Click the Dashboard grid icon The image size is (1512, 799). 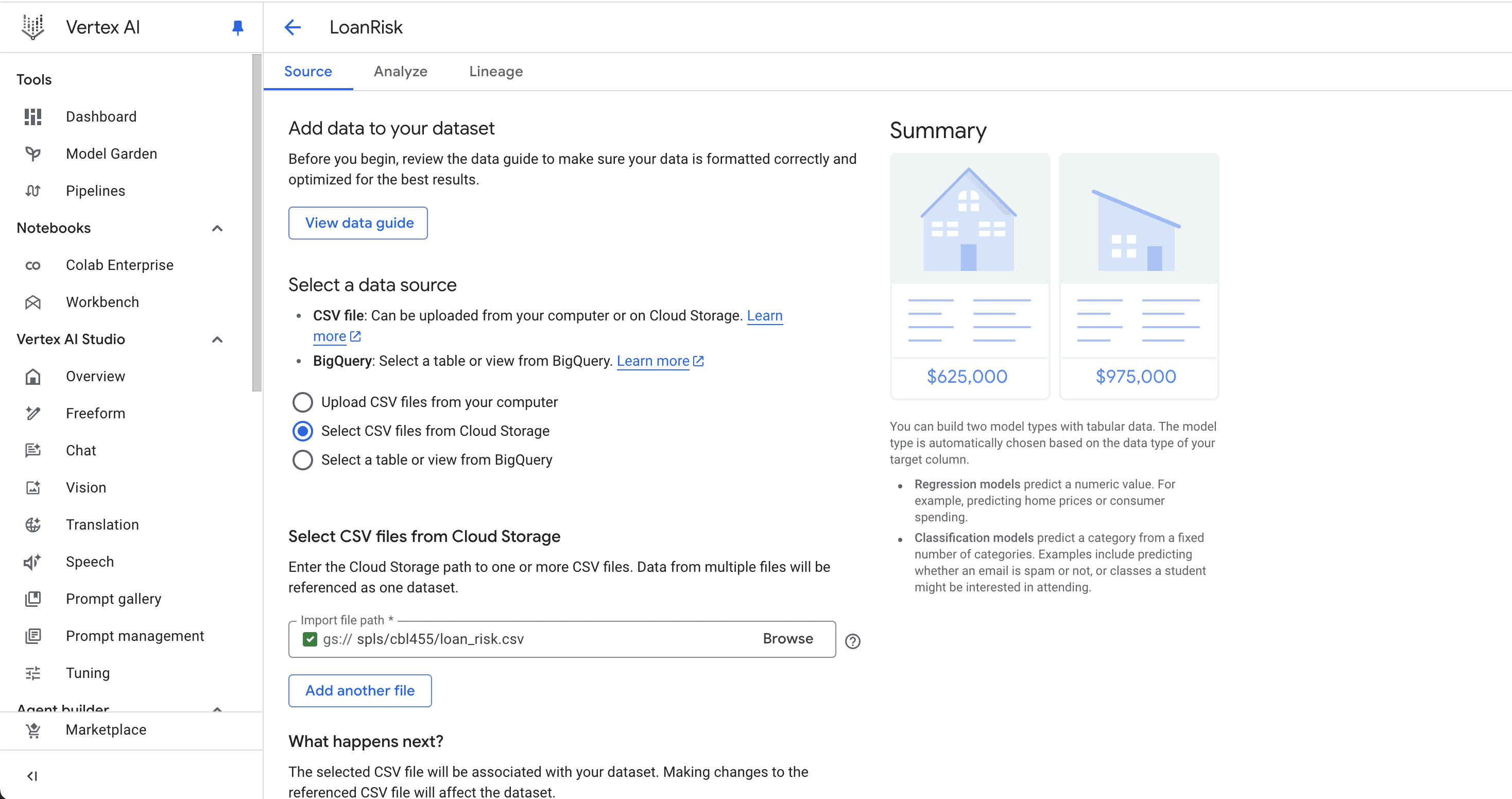pyautogui.click(x=33, y=117)
